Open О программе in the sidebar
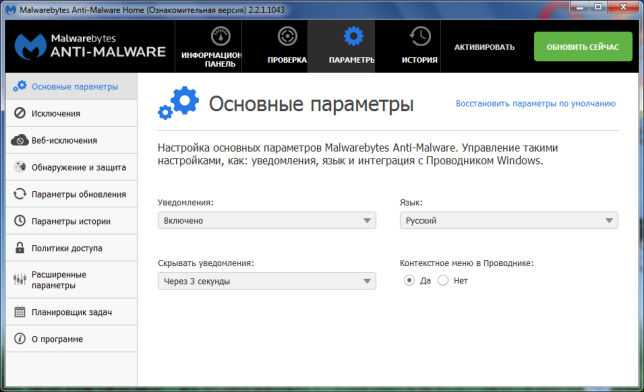Image resolution: width=644 pixels, height=392 pixels. (x=72, y=339)
